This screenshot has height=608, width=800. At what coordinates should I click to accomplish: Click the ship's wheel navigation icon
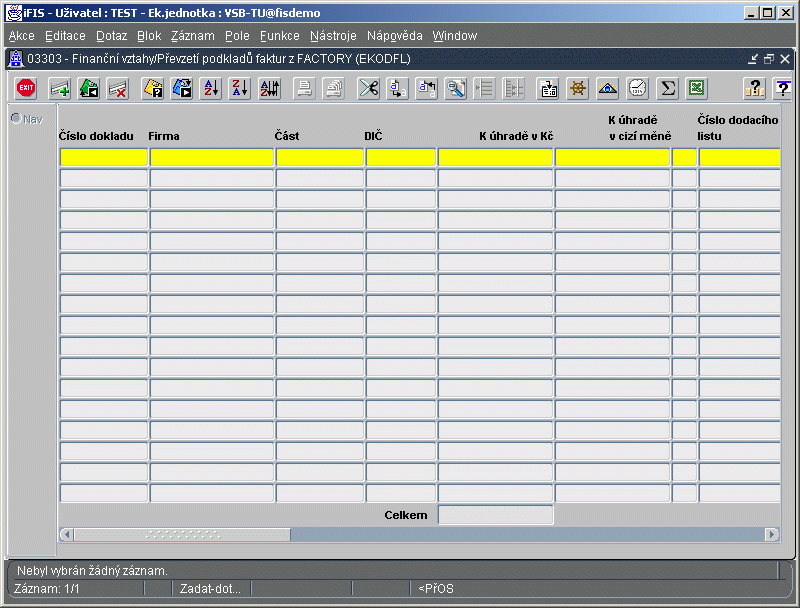click(578, 88)
